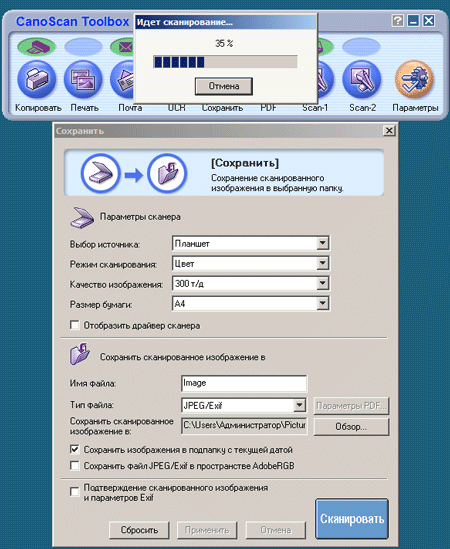Select the Почта mail label in toolbox

(x=130, y=108)
